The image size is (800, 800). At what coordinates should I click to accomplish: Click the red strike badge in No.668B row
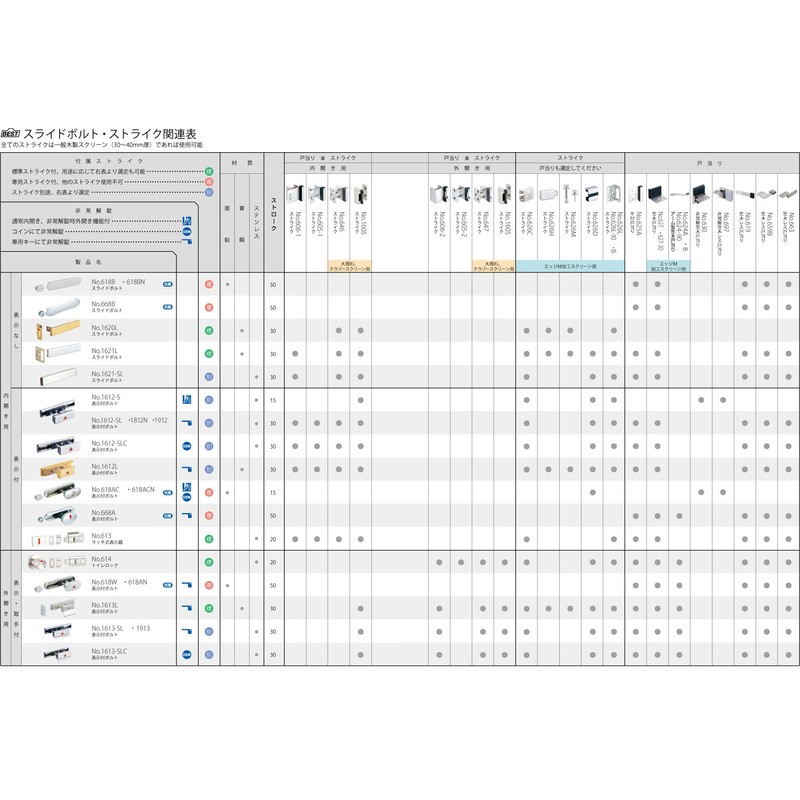(210, 307)
